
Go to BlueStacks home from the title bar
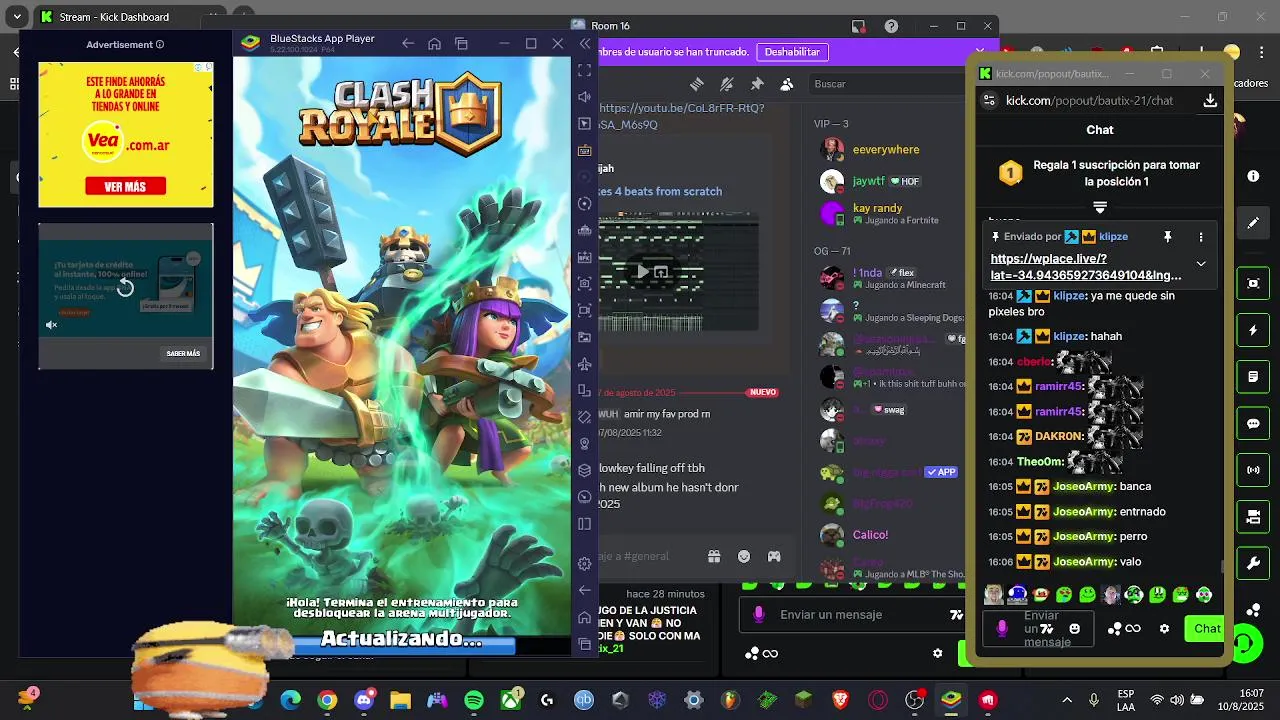434,44
